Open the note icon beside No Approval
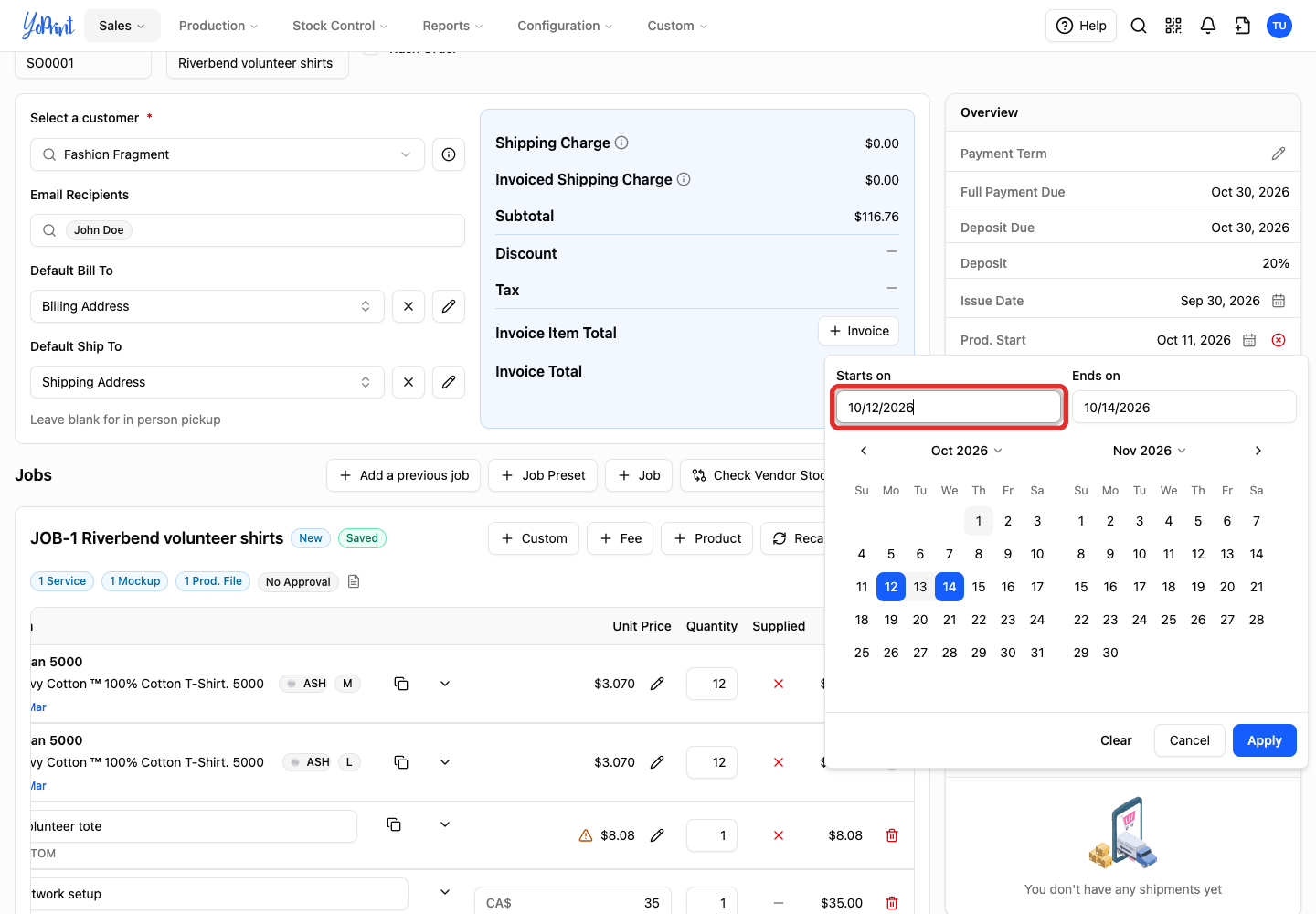The height and width of the screenshot is (914, 1316). 354,581
